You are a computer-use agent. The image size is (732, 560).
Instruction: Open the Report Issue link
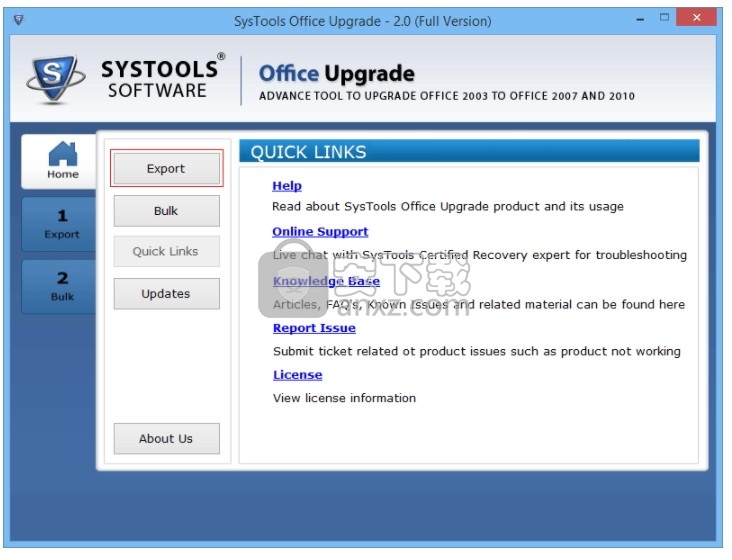pyautogui.click(x=314, y=328)
